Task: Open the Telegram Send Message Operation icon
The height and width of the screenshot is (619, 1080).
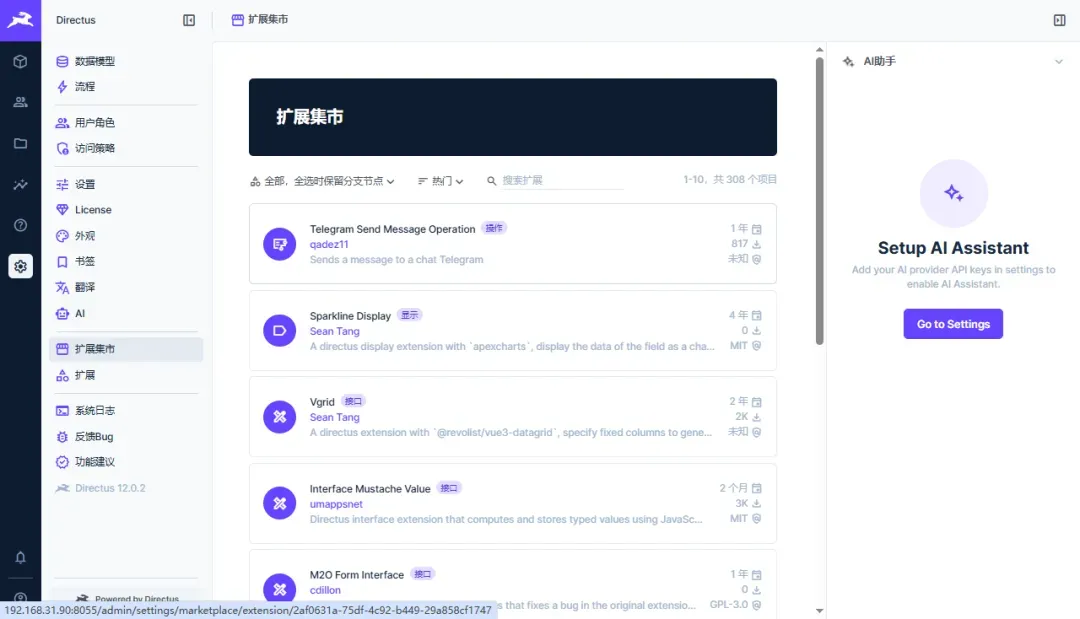Action: [x=280, y=244]
